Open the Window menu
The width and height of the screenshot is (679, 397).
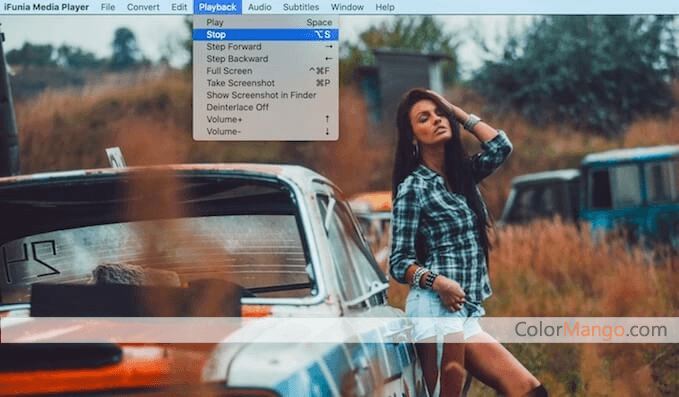347,7
